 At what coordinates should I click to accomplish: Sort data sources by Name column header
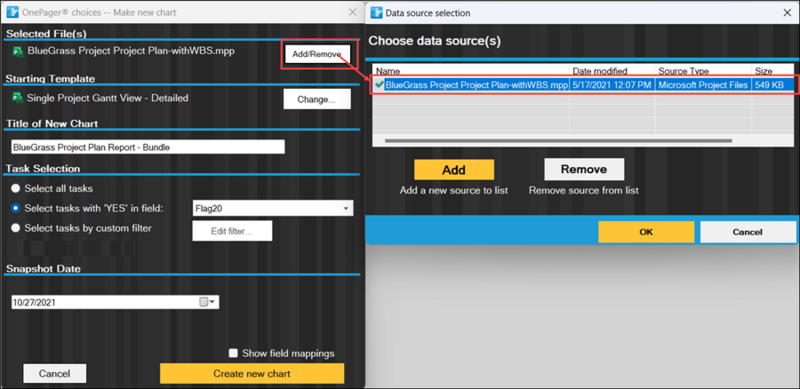(471, 71)
